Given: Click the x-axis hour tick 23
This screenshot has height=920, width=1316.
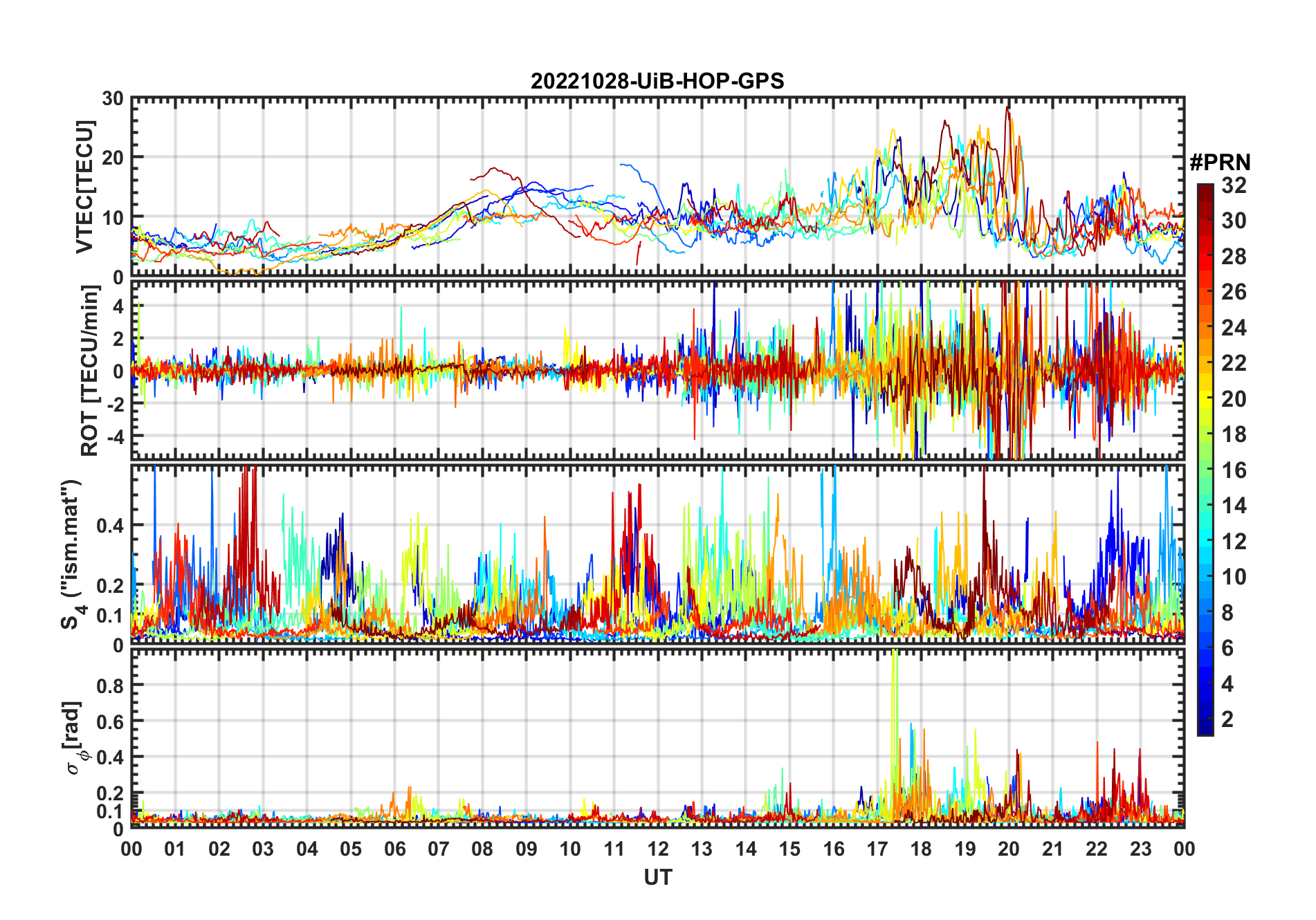Looking at the screenshot, I should [x=1140, y=849].
